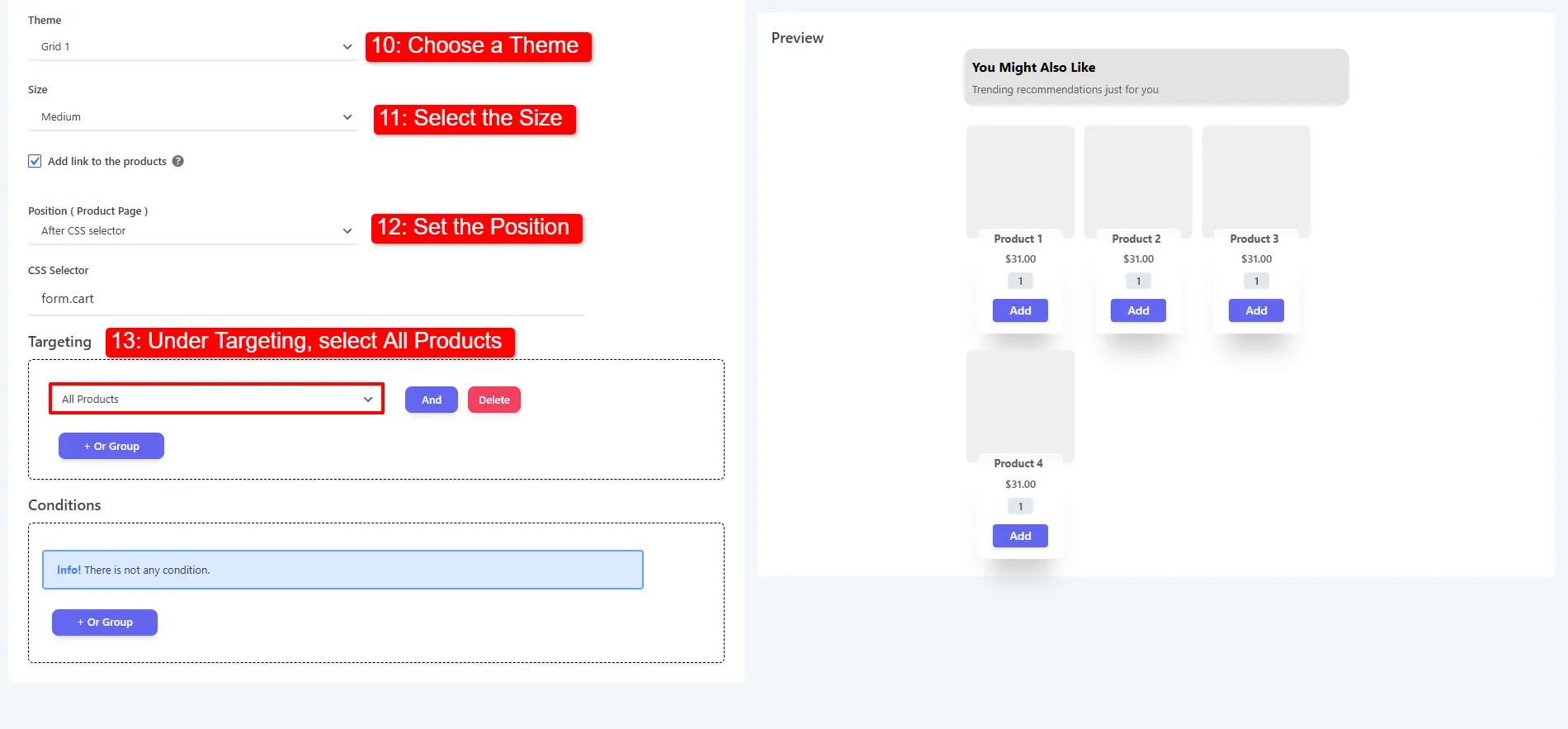Open the Theme dropdown showing Grid 1
The width and height of the screenshot is (1568, 729).
[x=192, y=47]
